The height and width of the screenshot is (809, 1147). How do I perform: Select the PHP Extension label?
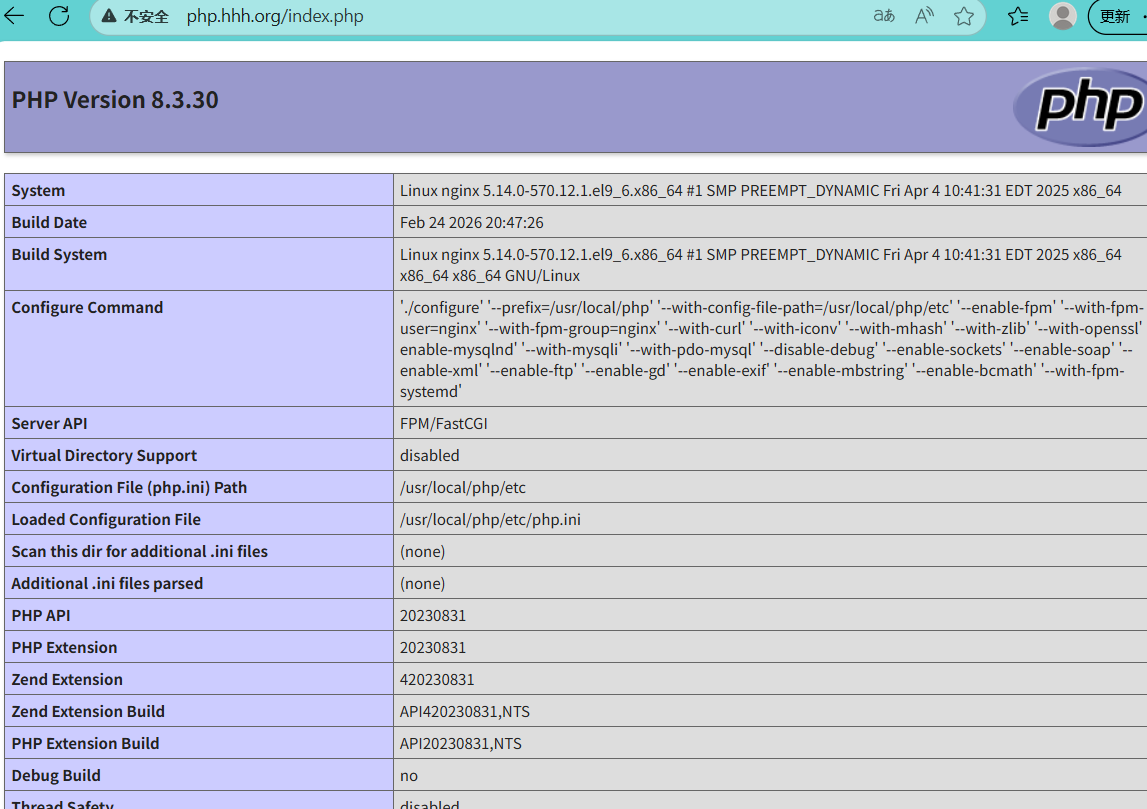pos(64,648)
